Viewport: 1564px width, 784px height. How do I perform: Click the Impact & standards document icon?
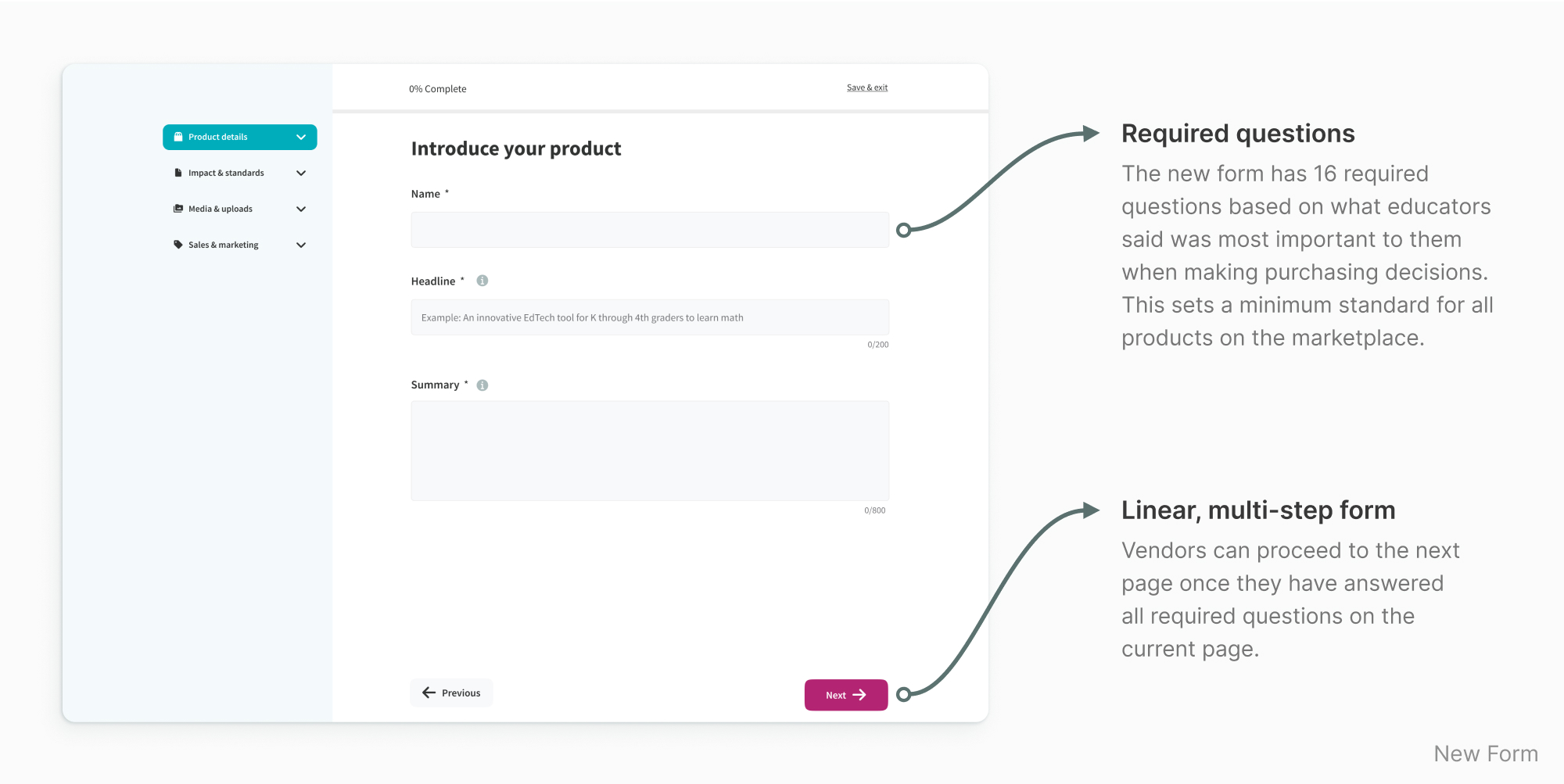[x=178, y=173]
